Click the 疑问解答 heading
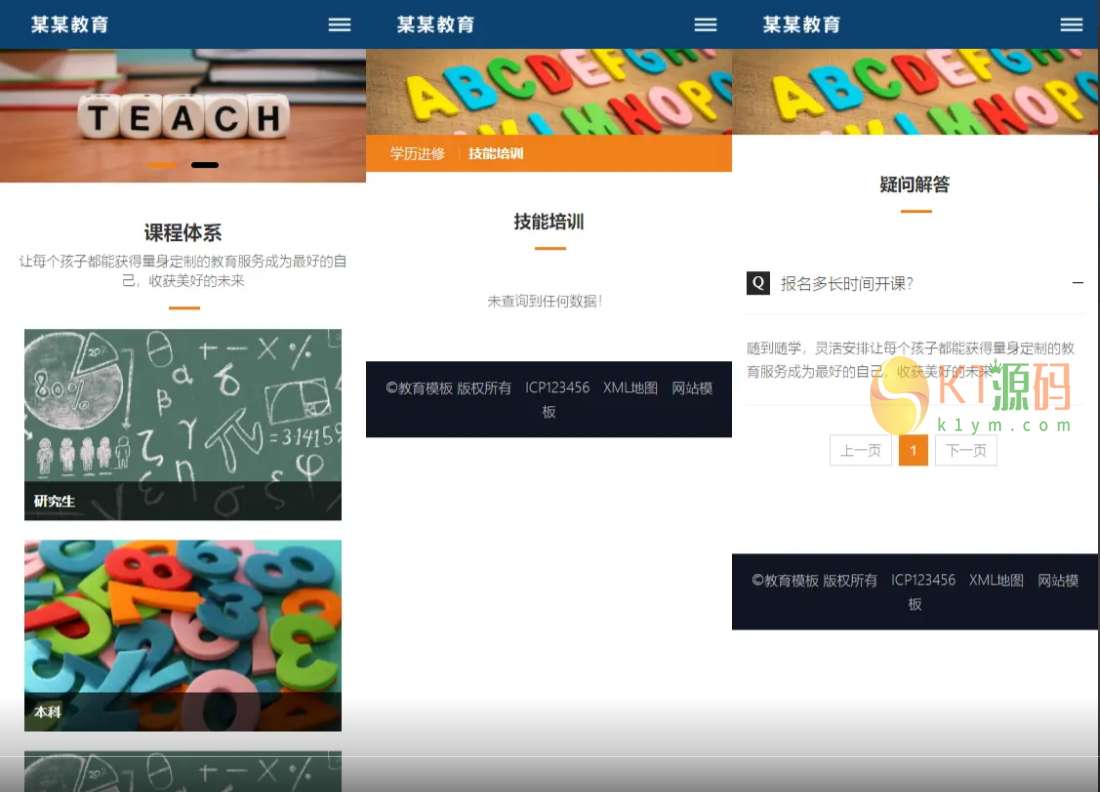This screenshot has width=1100, height=792. pyautogui.click(x=915, y=184)
